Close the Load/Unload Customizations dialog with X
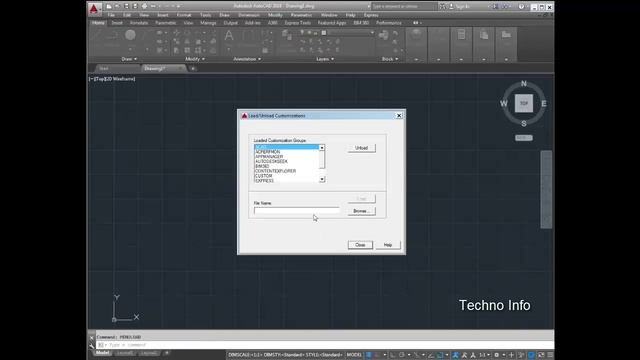The image size is (640, 360). point(399,116)
